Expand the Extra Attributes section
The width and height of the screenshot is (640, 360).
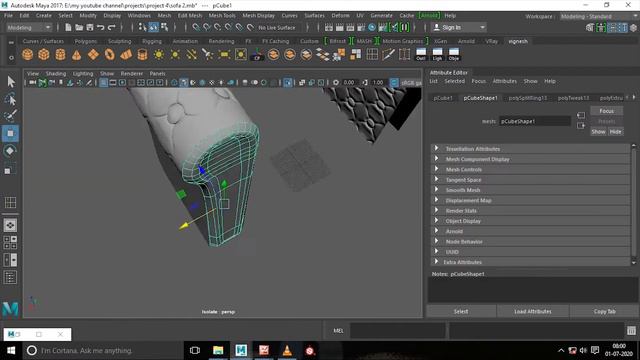[x=531, y=262]
